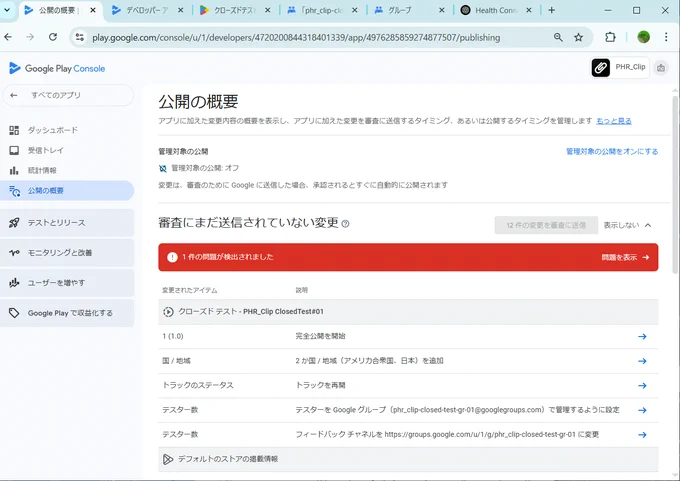Go back to すべてのアプリ
680x481 pixels.
(x=68, y=95)
